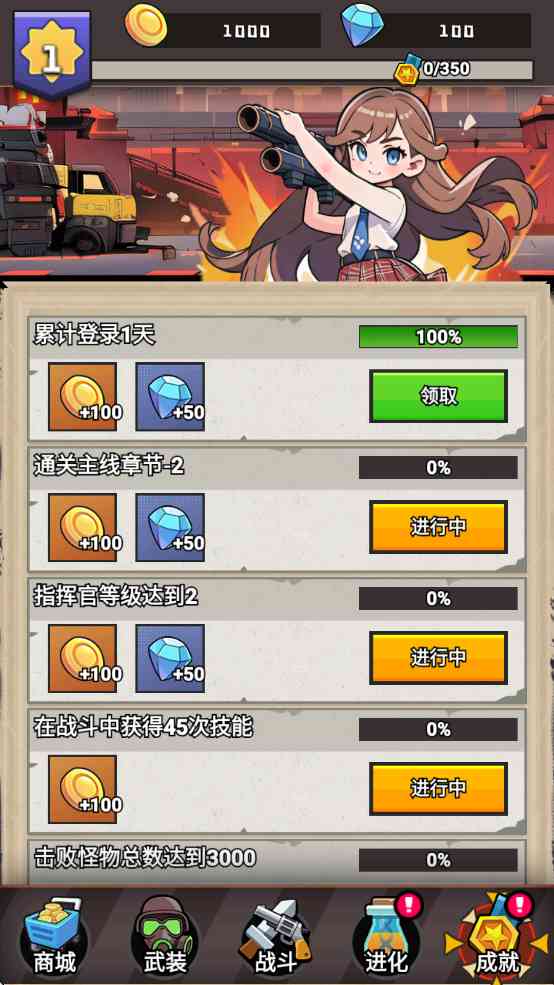Image resolution: width=554 pixels, height=985 pixels.
Task: Open the 进化 evolution potion tab
Action: pos(388,937)
